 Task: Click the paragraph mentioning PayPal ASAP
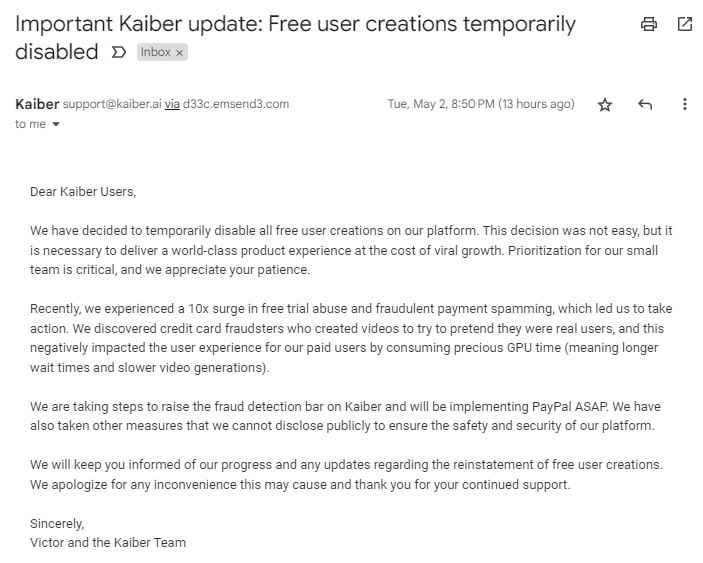coord(345,416)
